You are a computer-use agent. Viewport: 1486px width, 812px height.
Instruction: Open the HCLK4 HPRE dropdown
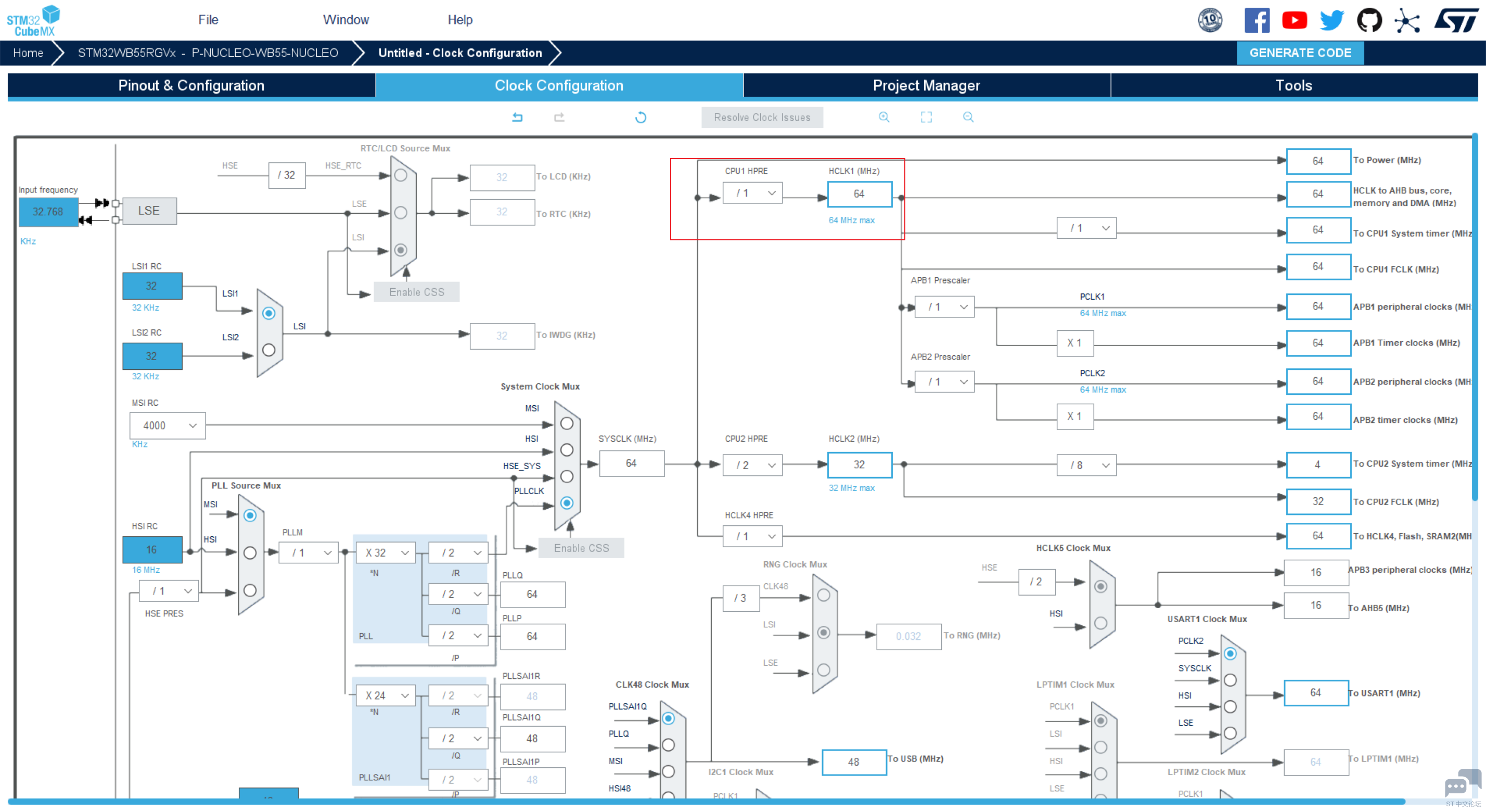pyautogui.click(x=752, y=536)
